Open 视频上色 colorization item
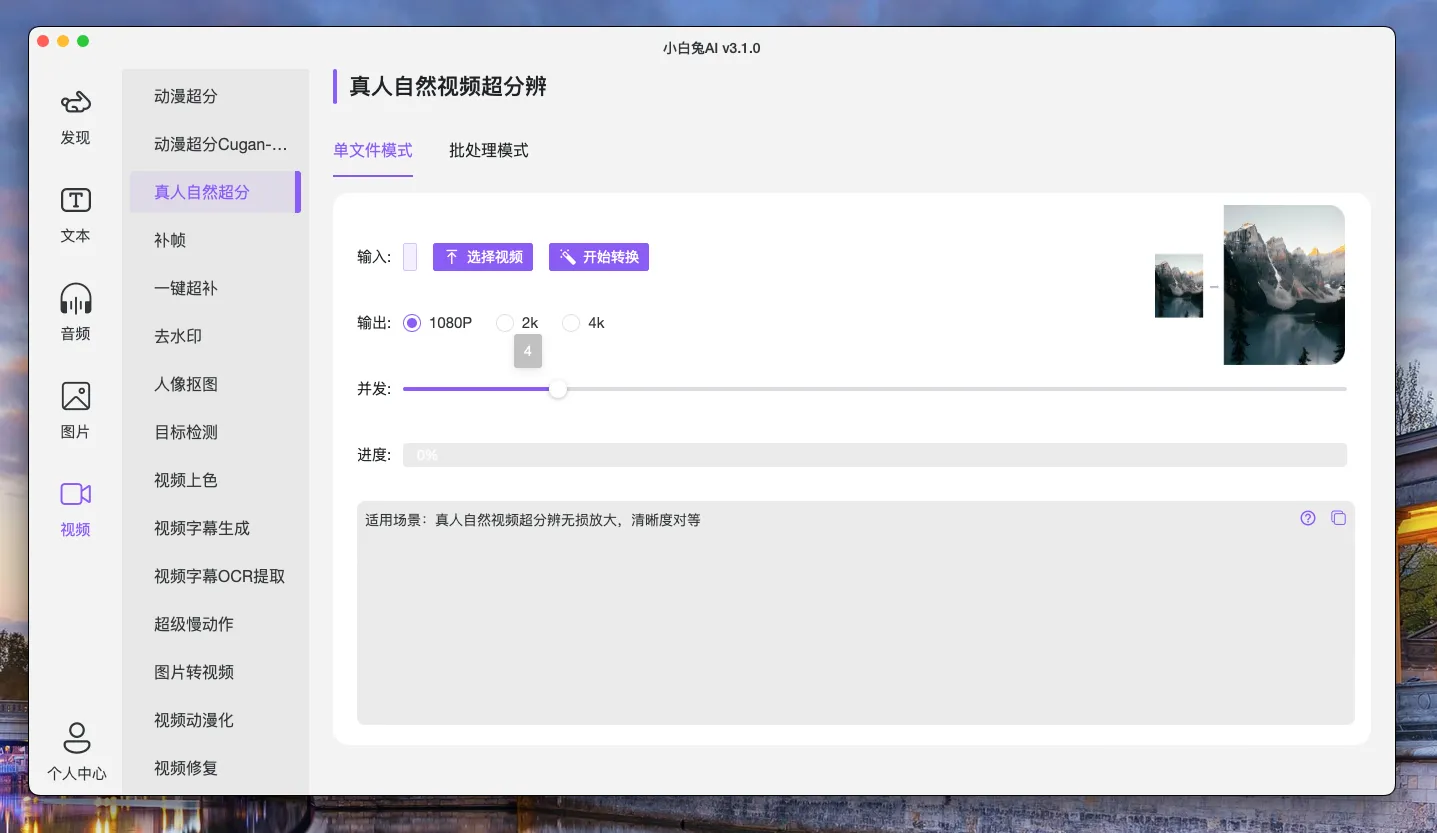This screenshot has width=1437, height=833. [x=215, y=480]
